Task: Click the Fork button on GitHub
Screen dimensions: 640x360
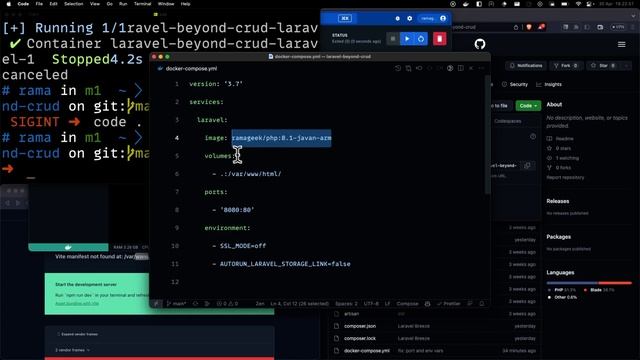Action: 566,66
